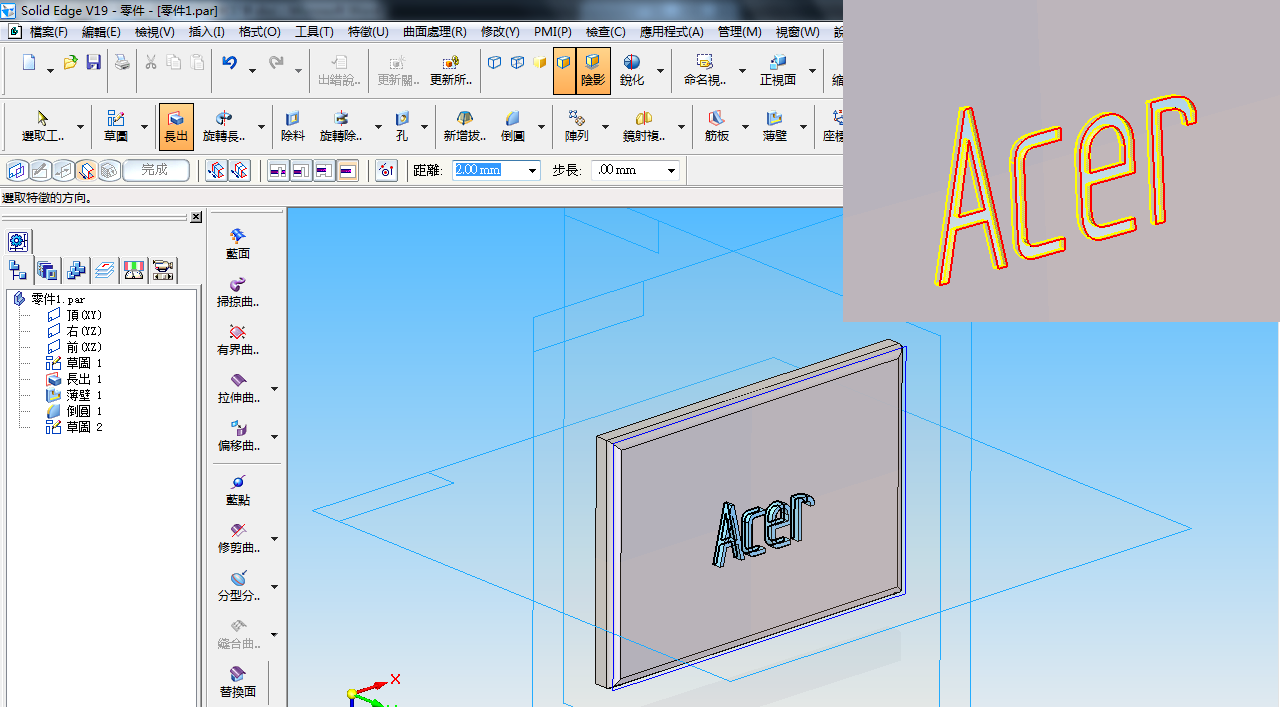The width and height of the screenshot is (1280, 707).
Task: Click the Undo arrow icon
Action: 229,63
